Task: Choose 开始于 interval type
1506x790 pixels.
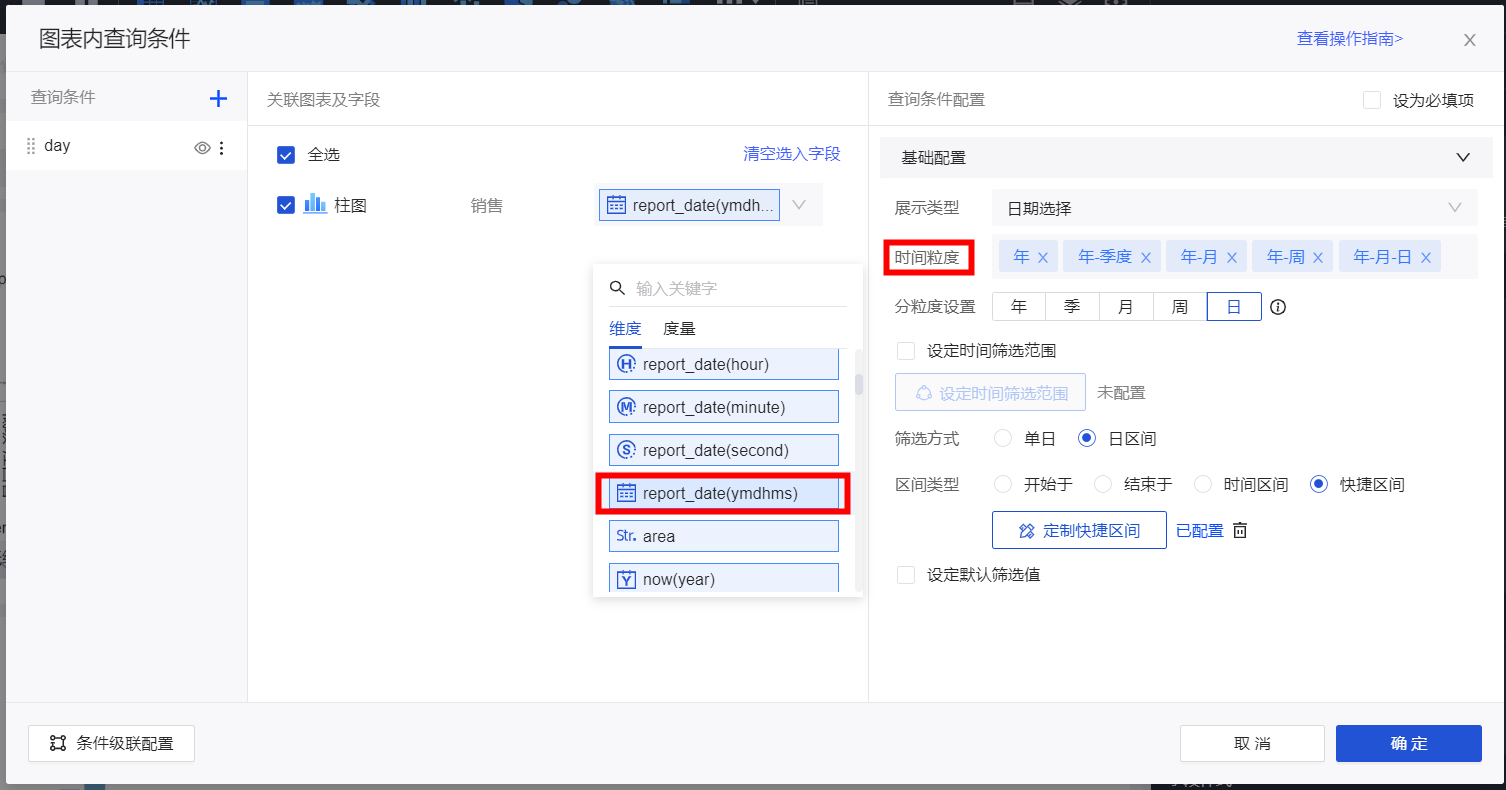Action: 1003,484
